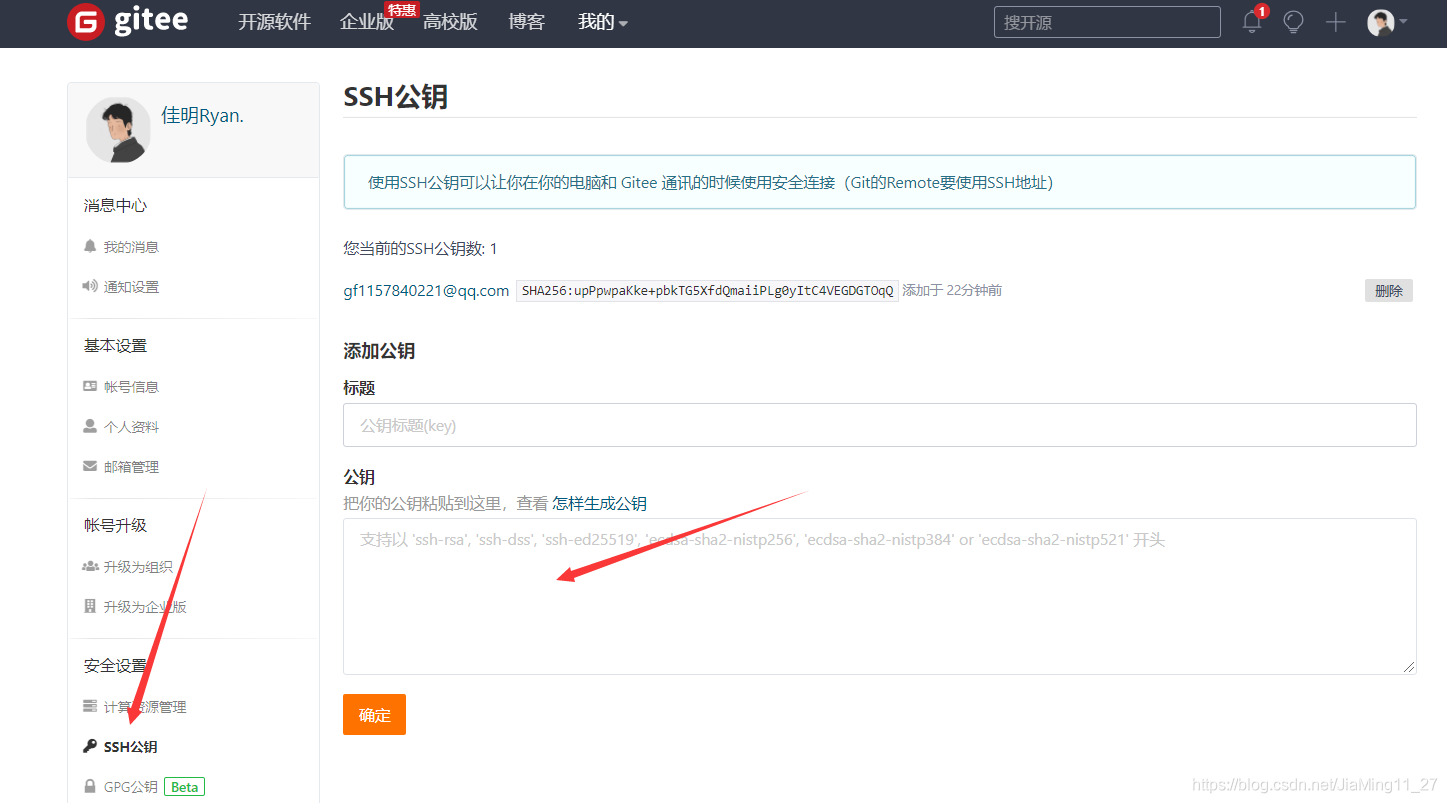Click the 公钥 public key textarea
Image resolution: width=1447 pixels, height=803 pixels.
click(x=879, y=596)
